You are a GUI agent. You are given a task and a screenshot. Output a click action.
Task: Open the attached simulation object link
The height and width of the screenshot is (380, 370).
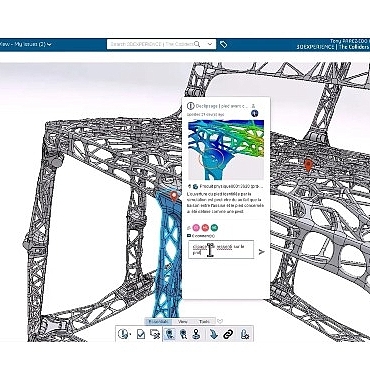pyautogui.click(x=231, y=186)
